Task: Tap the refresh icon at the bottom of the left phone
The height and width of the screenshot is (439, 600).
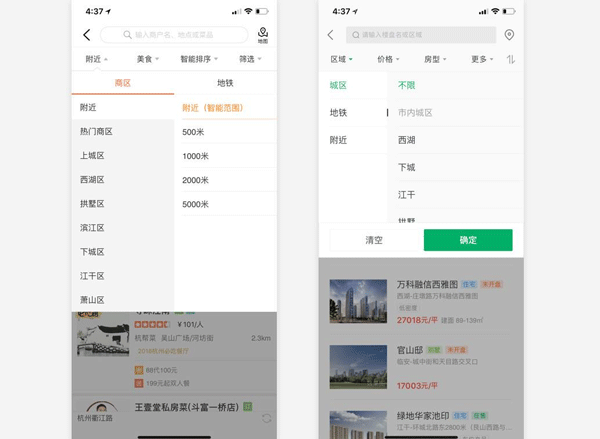Action: (x=267, y=418)
